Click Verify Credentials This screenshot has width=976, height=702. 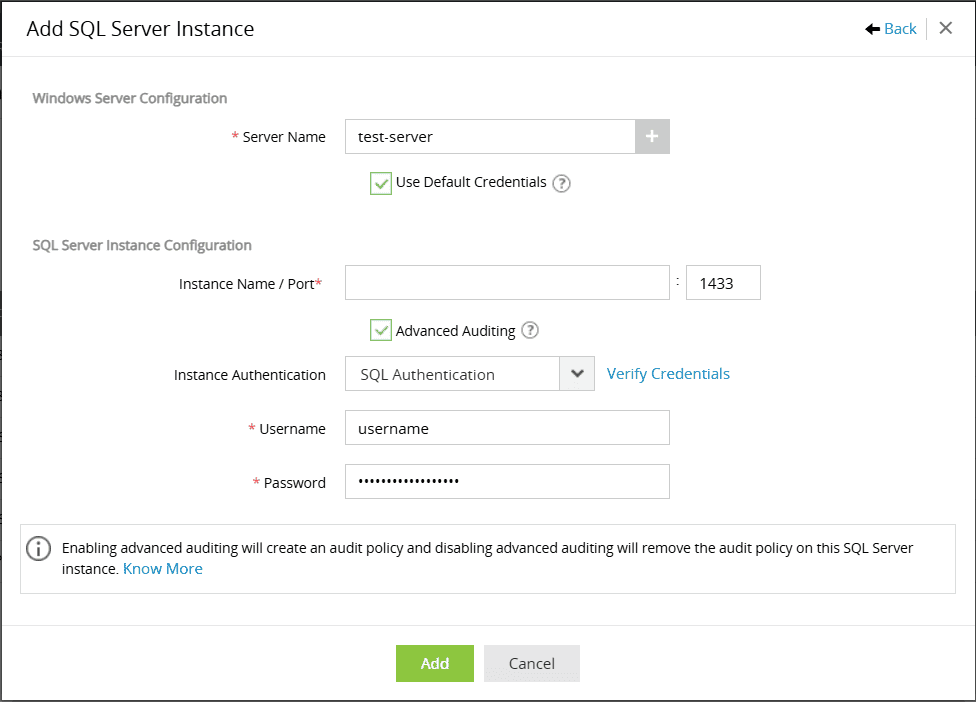pyautogui.click(x=668, y=373)
